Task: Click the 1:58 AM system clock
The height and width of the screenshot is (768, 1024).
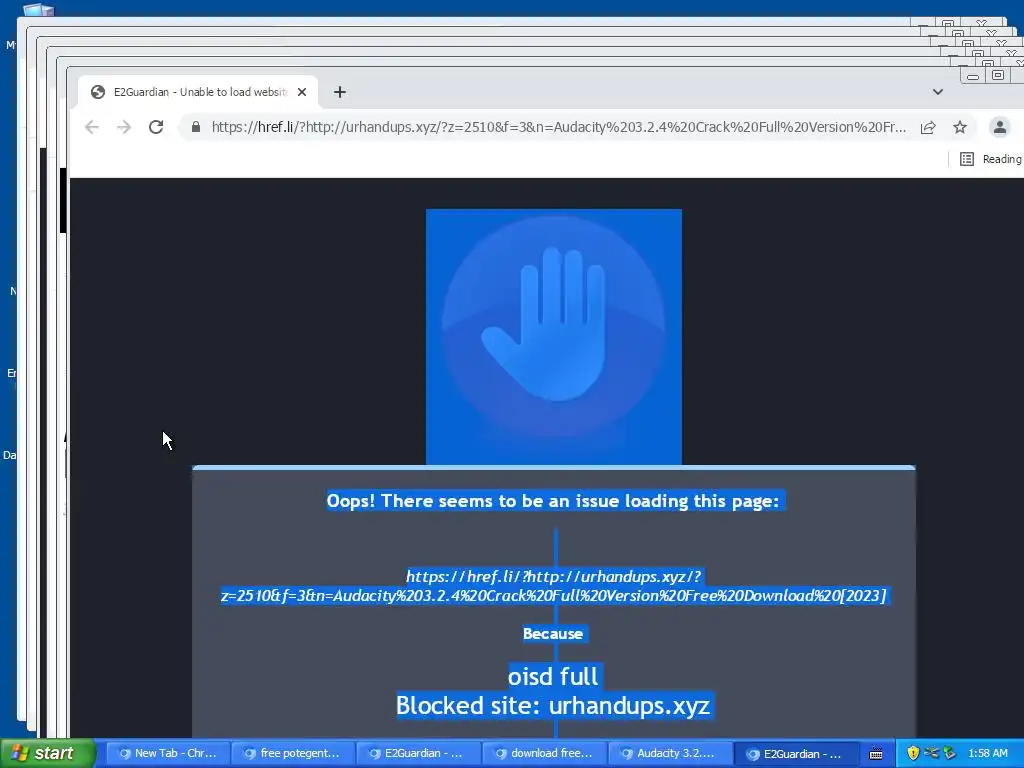Action: click(988, 753)
